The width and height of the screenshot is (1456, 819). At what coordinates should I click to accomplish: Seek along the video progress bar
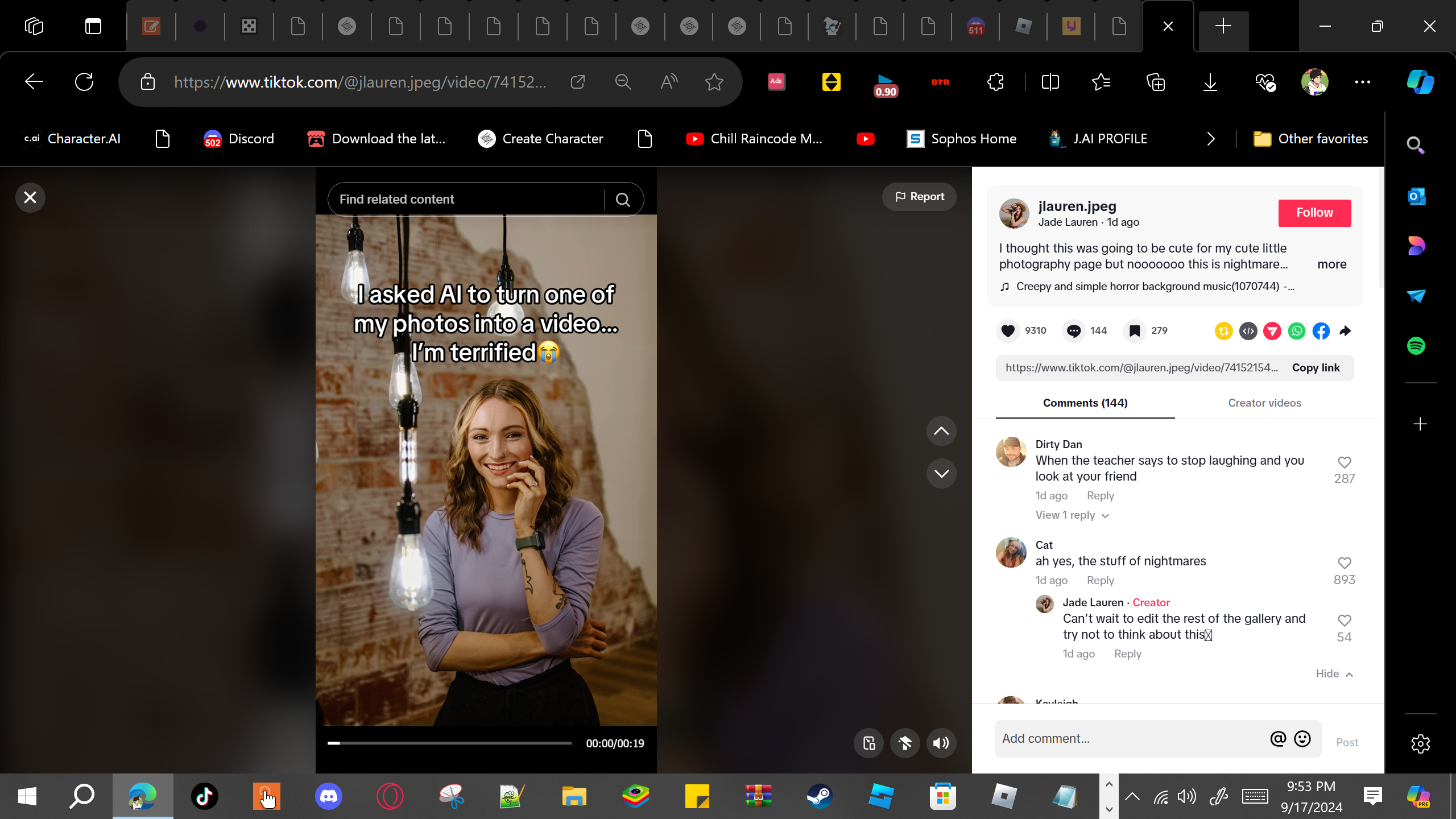point(449,743)
